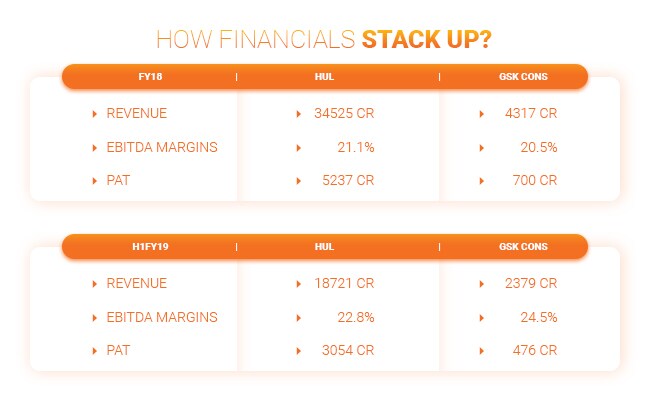The width and height of the screenshot is (650, 403).
Task: Click GSK CONS header in H1FY19 table
Action: point(526,246)
